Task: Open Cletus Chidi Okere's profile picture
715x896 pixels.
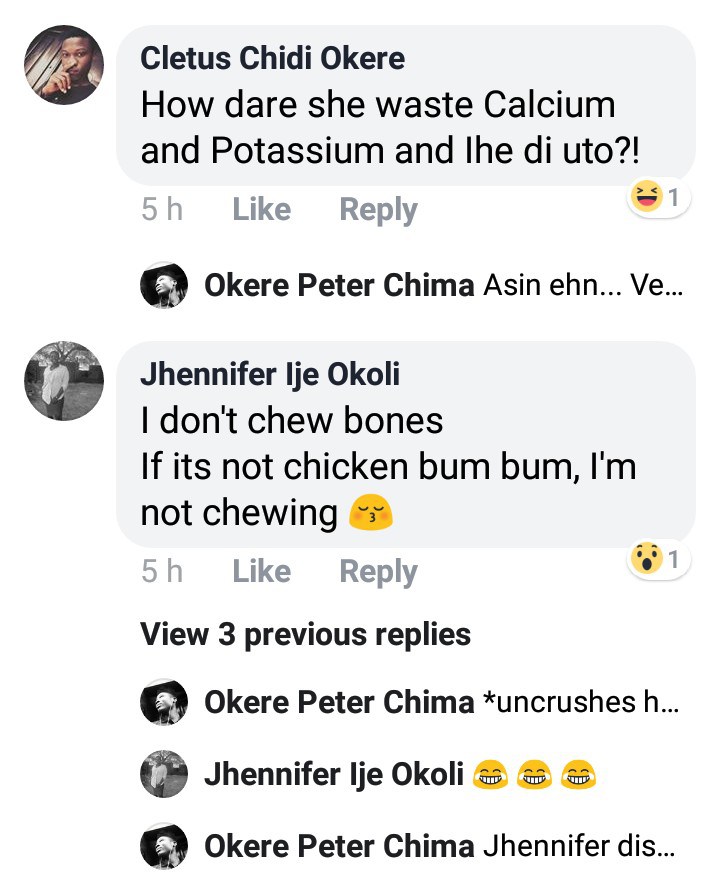Action: pyautogui.click(x=63, y=64)
